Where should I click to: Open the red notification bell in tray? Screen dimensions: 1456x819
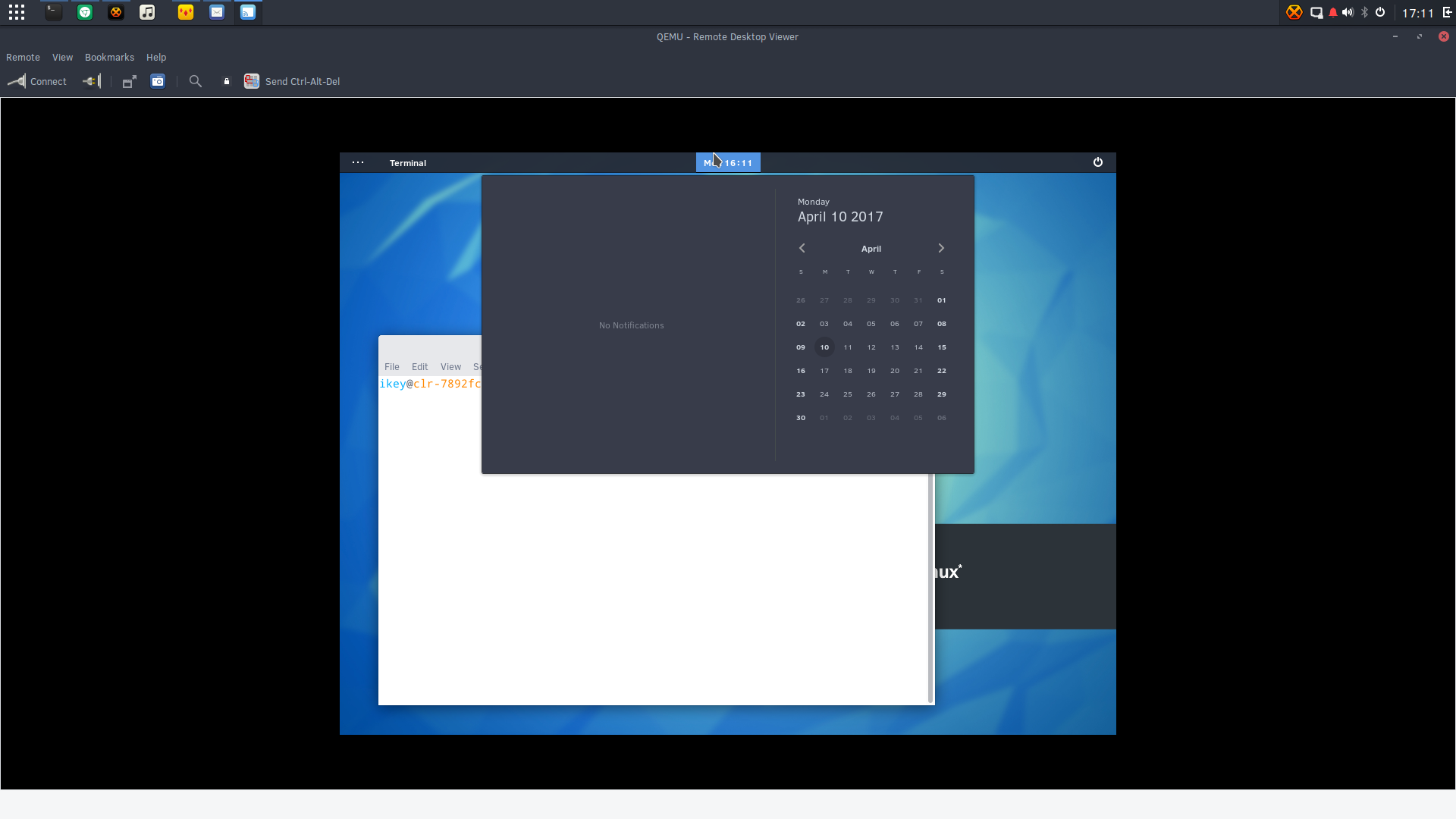pos(1333,12)
